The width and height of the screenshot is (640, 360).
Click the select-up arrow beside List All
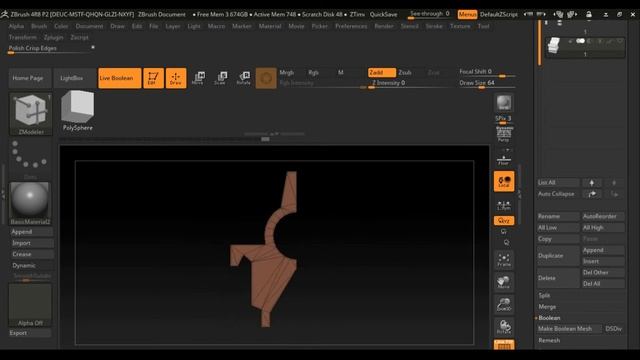(591, 183)
